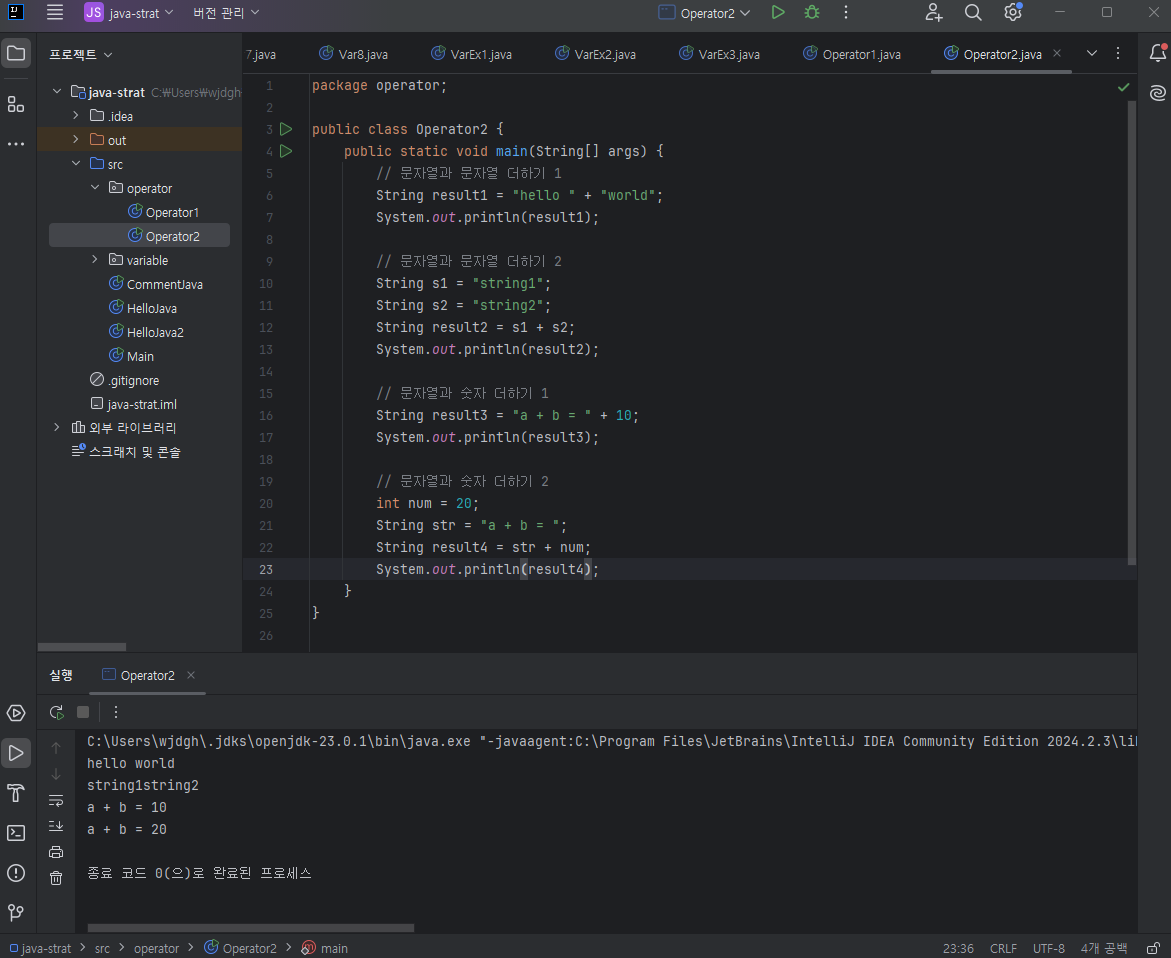Switch to VarEx1.java tab

coord(471,54)
